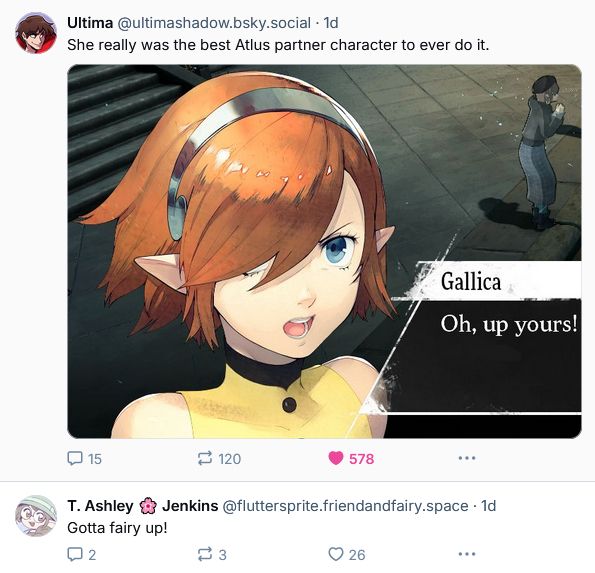Open the Gallica screenshot image
The height and width of the screenshot is (573, 595).
pyautogui.click(x=324, y=251)
